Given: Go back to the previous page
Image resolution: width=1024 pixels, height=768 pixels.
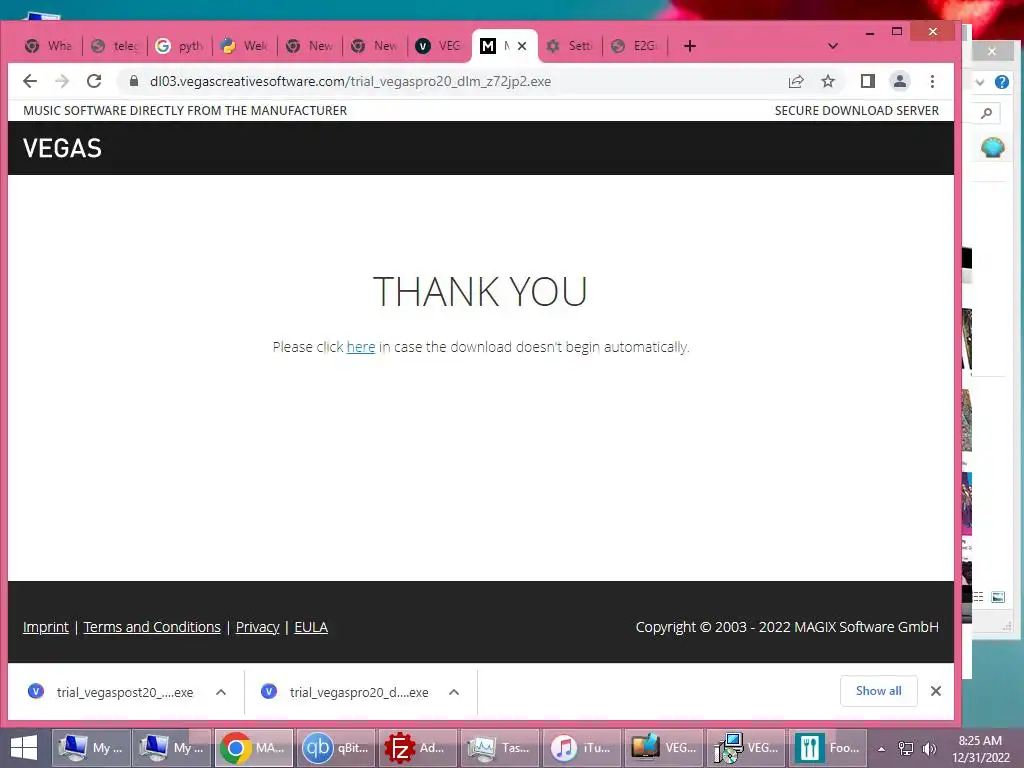Looking at the screenshot, I should point(30,81).
